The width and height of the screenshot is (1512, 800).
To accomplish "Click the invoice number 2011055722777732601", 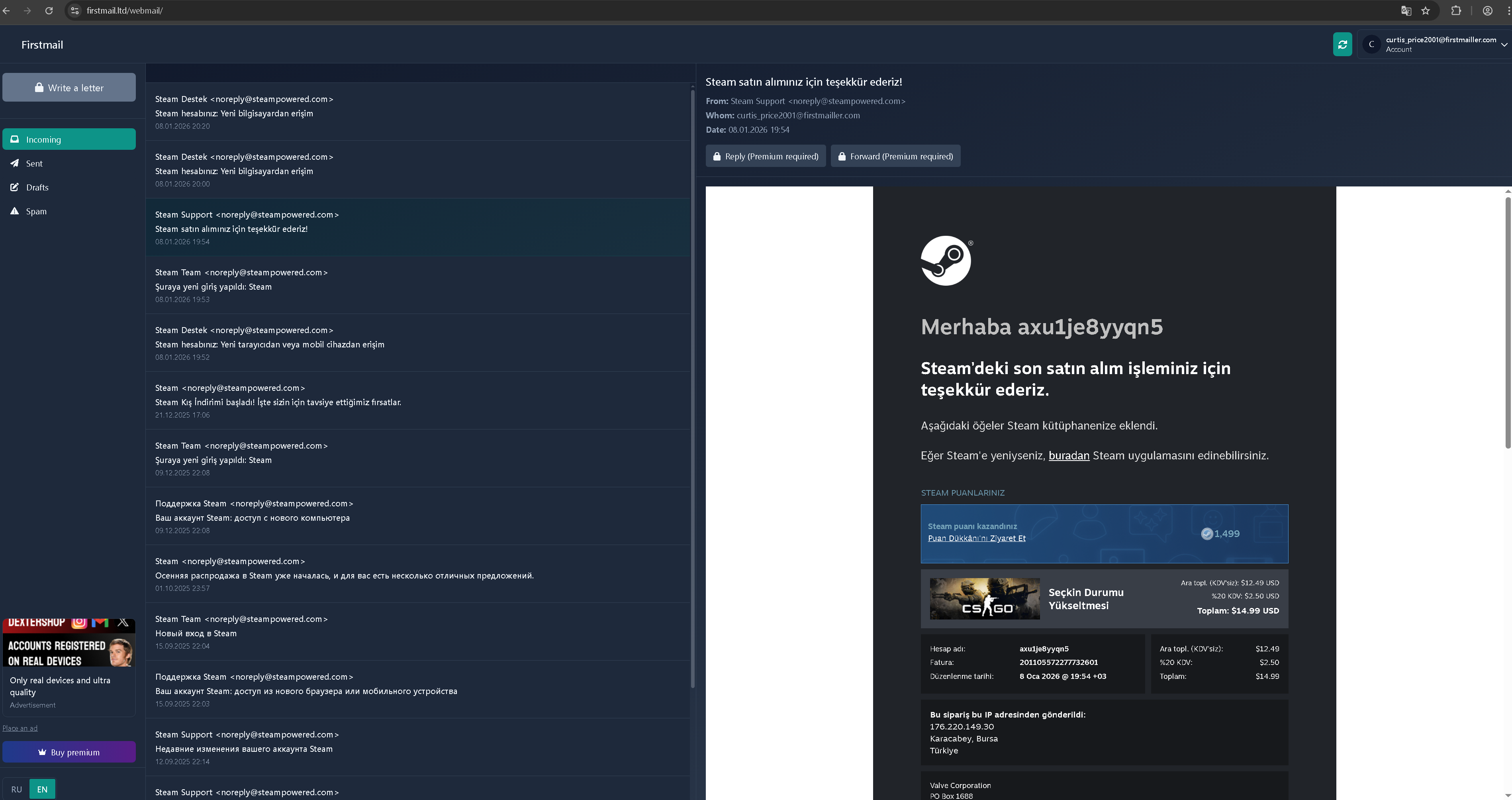I will (1058, 662).
